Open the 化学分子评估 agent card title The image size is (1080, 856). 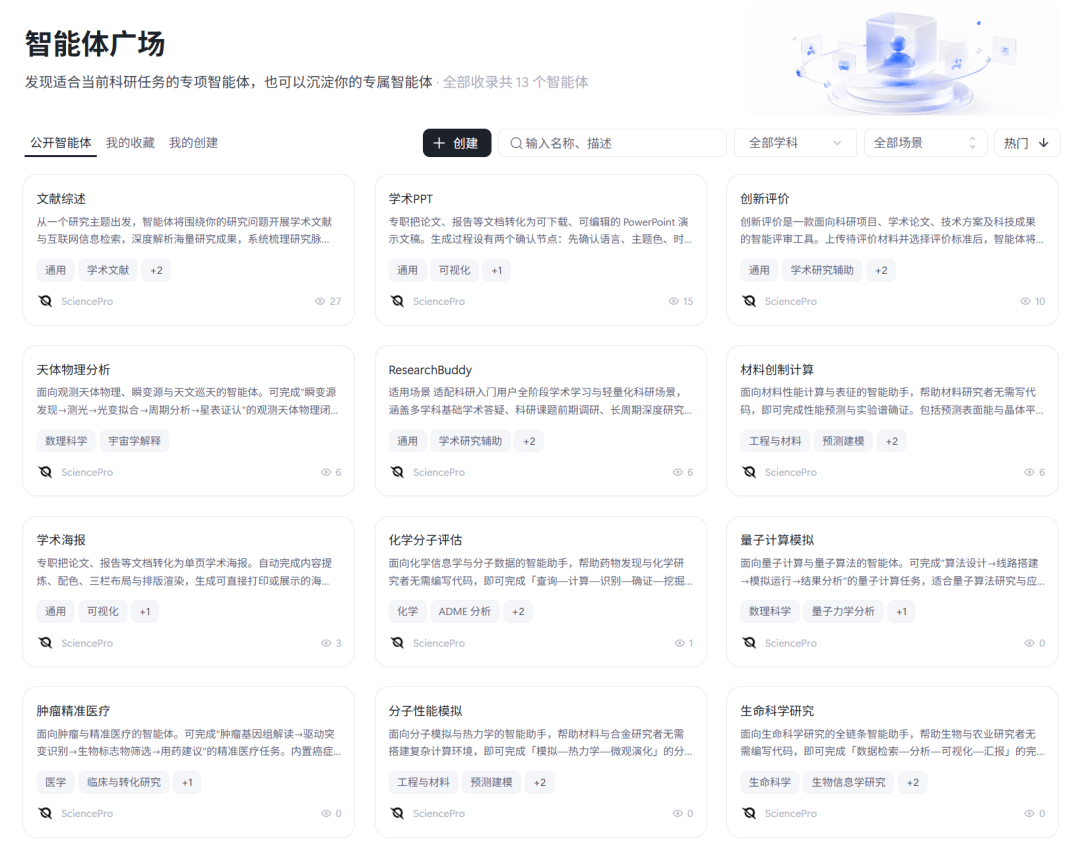(x=425, y=540)
